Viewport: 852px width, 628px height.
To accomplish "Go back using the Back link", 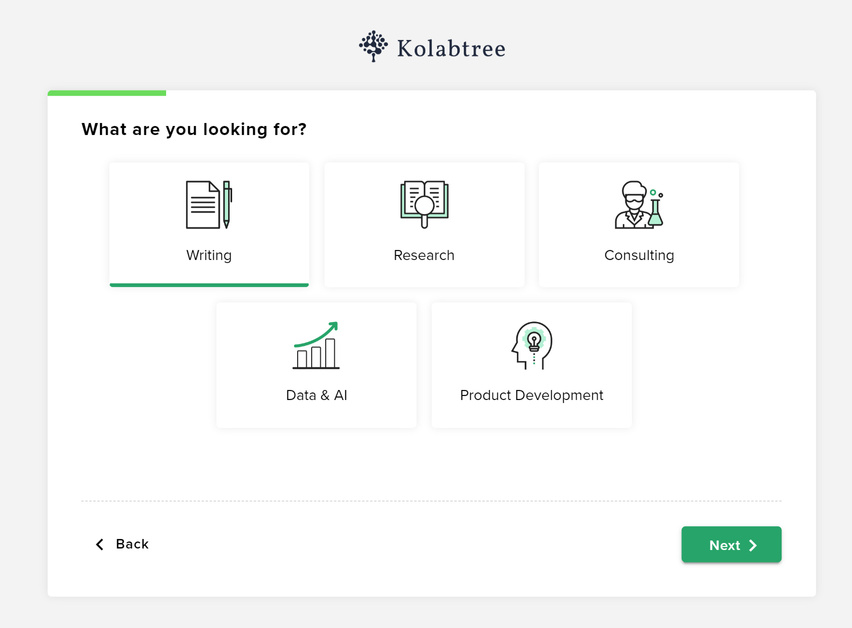I will point(122,544).
